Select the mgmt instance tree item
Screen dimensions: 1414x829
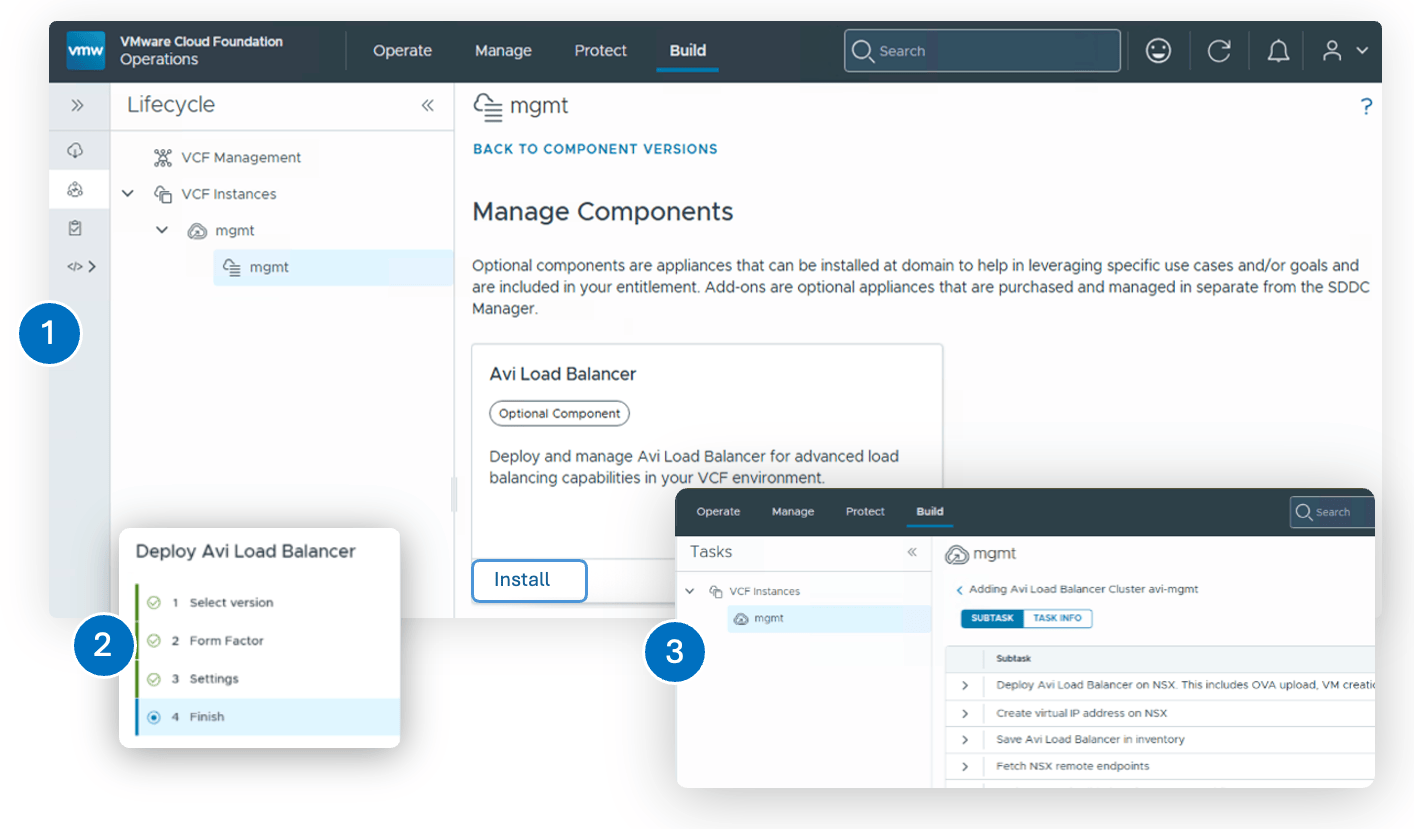(x=235, y=230)
